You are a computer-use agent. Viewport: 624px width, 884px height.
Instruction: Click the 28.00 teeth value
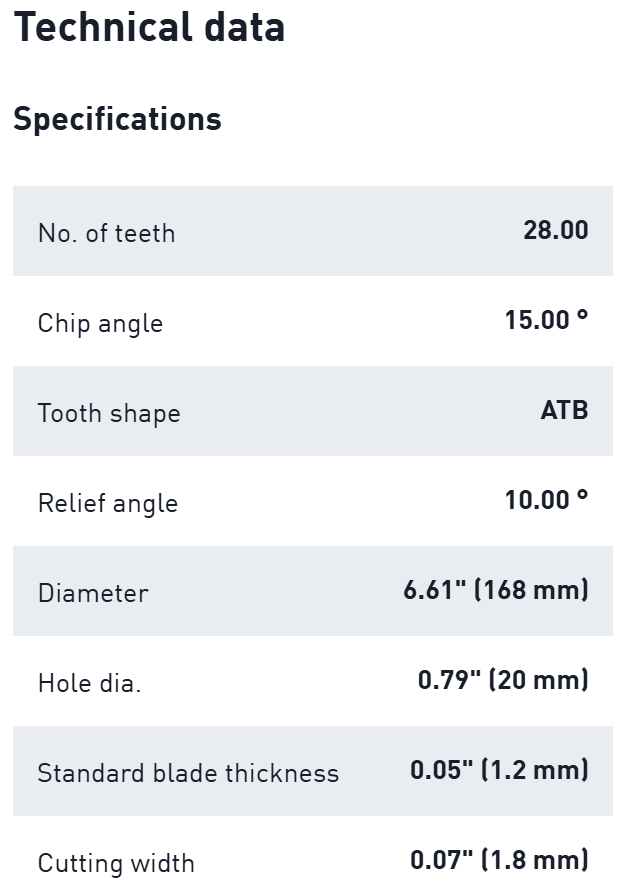[555, 230]
